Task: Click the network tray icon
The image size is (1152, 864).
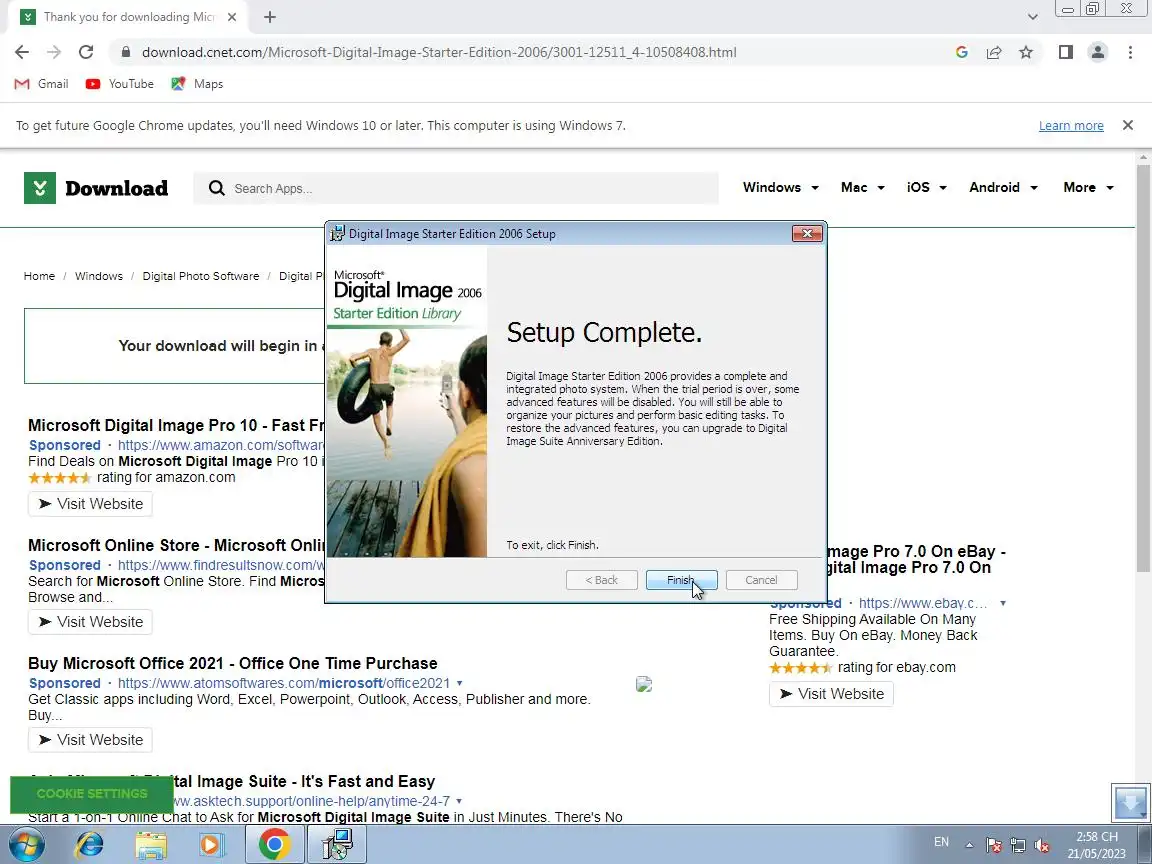Action: [x=1018, y=845]
